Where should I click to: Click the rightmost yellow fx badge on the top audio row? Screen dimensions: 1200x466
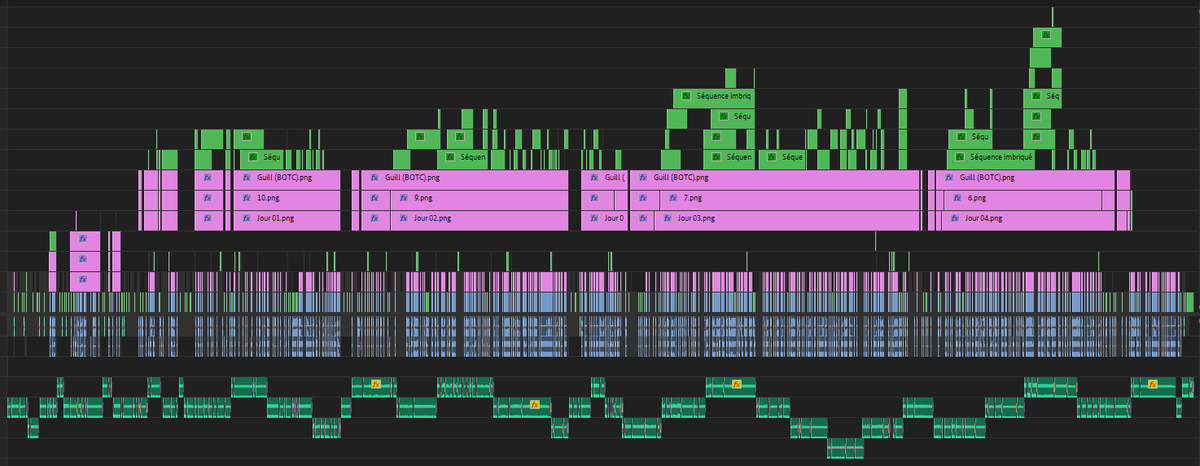click(1153, 384)
